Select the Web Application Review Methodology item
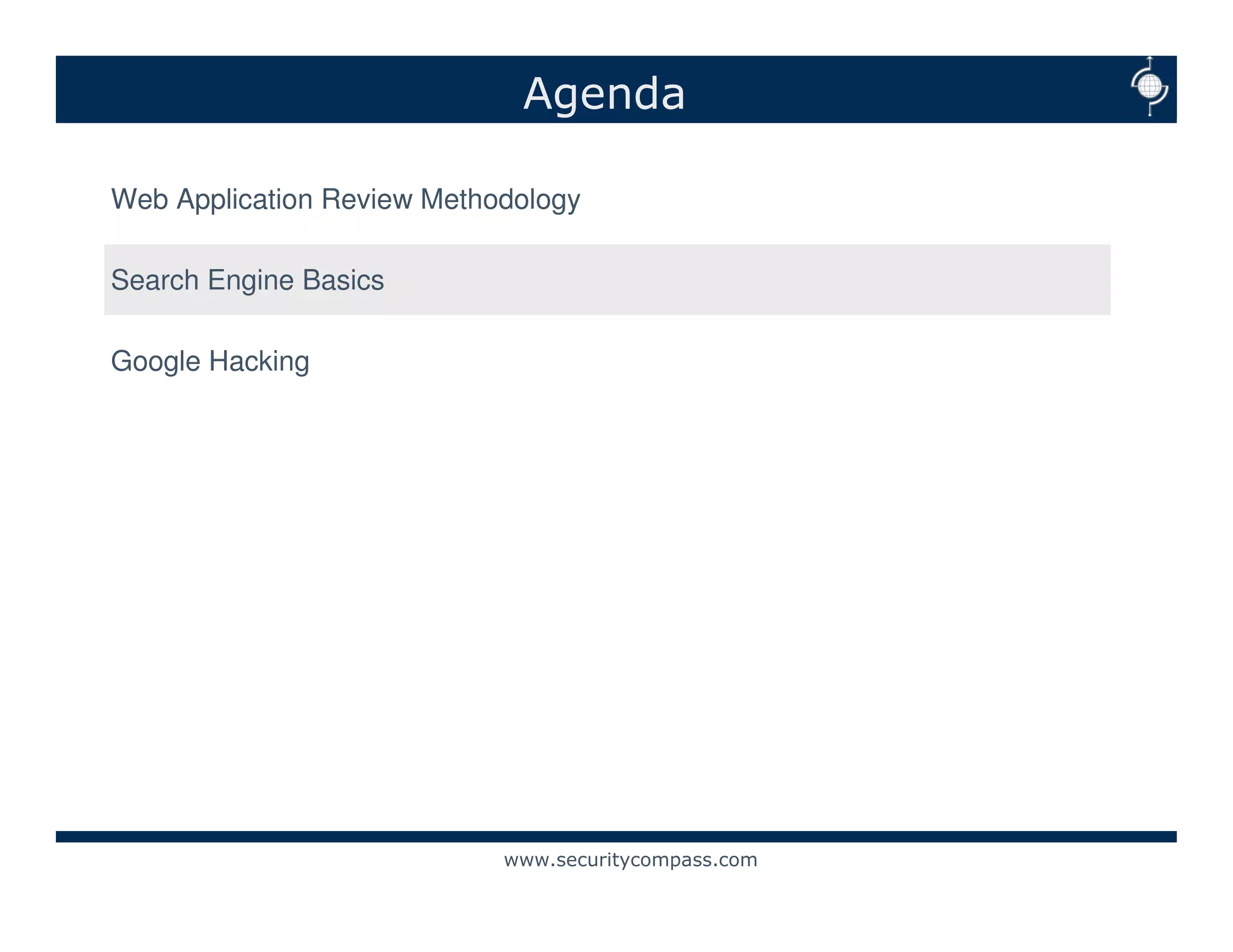Image resolution: width=1233 pixels, height=952 pixels. click(346, 199)
